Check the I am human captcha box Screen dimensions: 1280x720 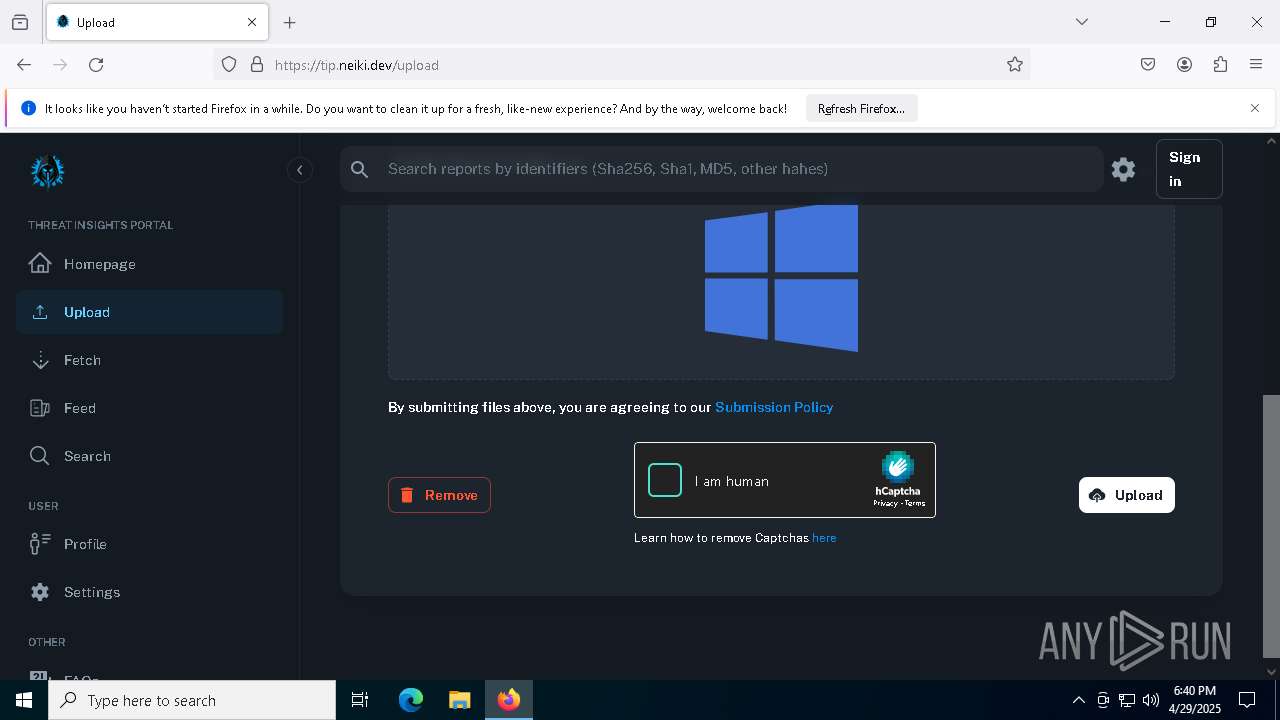tap(665, 480)
